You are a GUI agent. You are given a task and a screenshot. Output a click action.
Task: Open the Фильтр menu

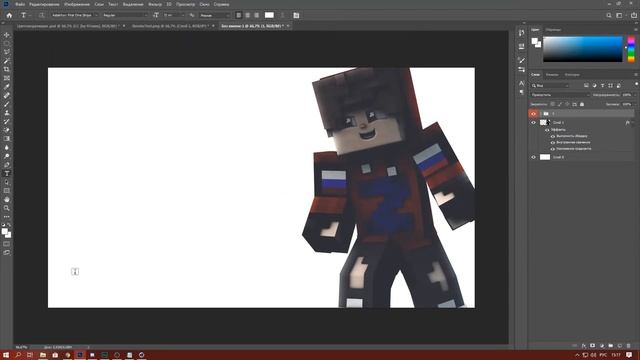(155, 4)
